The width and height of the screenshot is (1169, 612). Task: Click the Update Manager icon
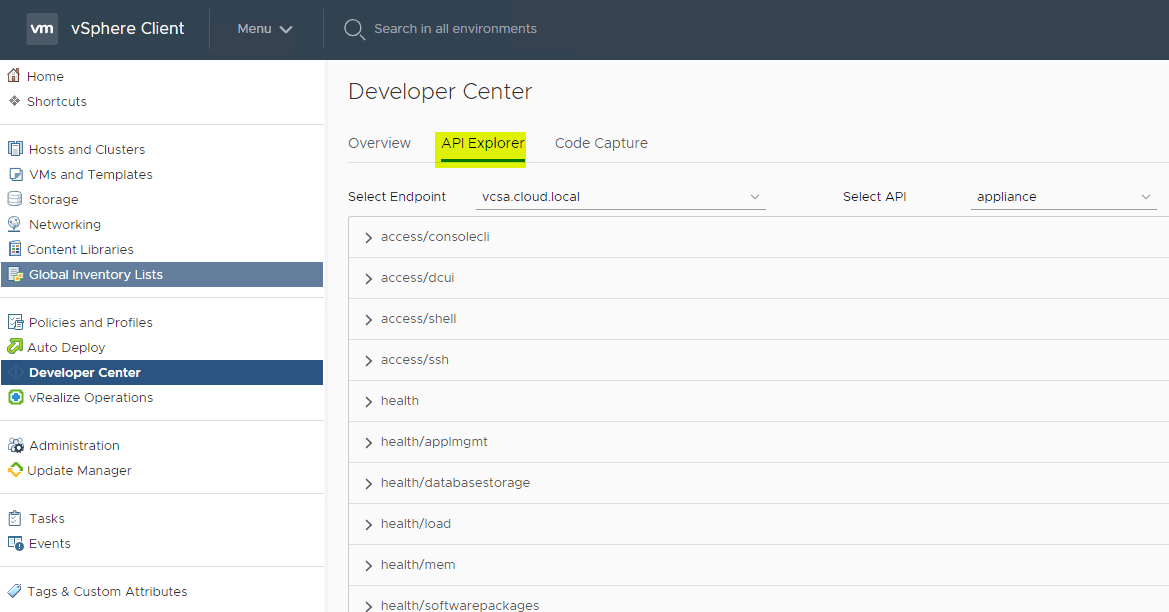pyautogui.click(x=15, y=470)
